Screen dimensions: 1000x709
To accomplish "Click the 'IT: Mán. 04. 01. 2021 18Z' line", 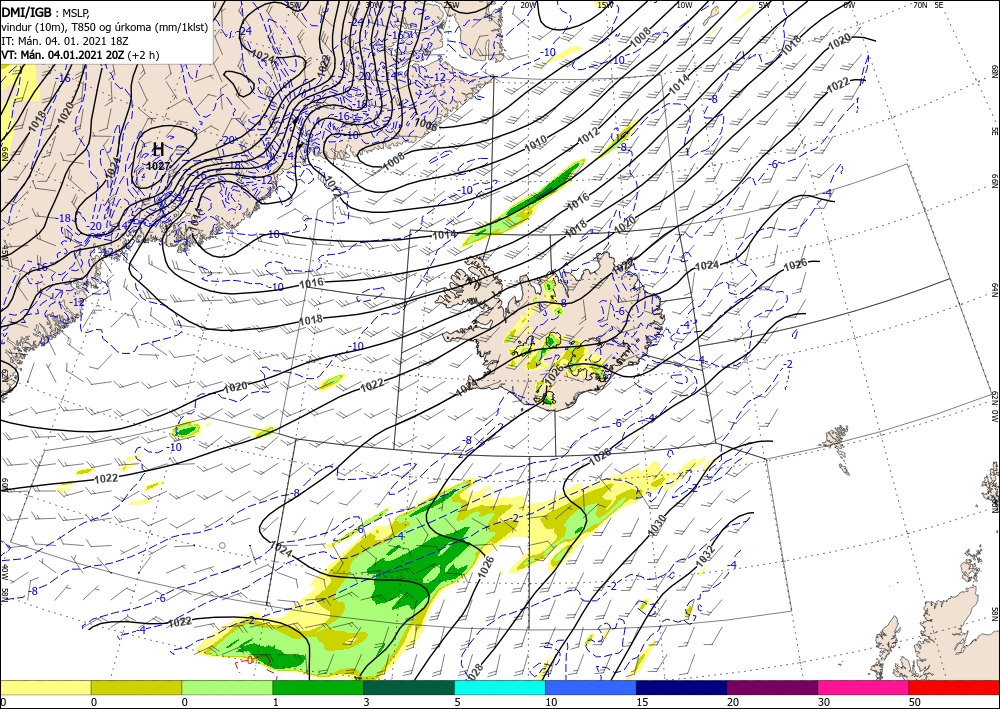I will pyautogui.click(x=65, y=40).
